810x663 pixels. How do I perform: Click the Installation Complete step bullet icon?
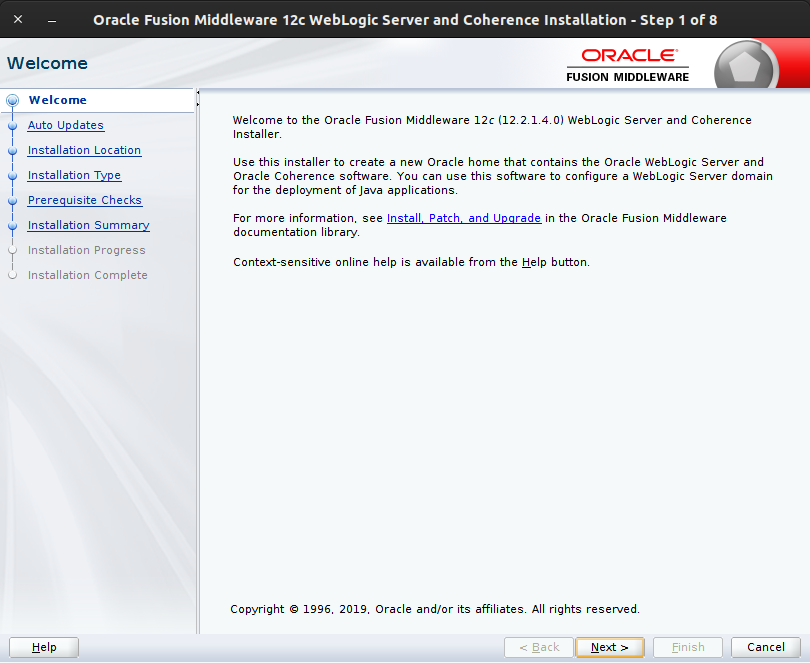(x=12, y=275)
